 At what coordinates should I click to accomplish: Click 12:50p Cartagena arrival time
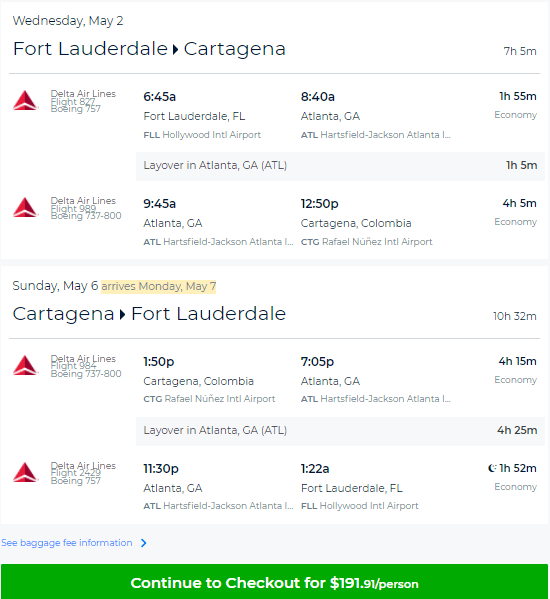[319, 204]
